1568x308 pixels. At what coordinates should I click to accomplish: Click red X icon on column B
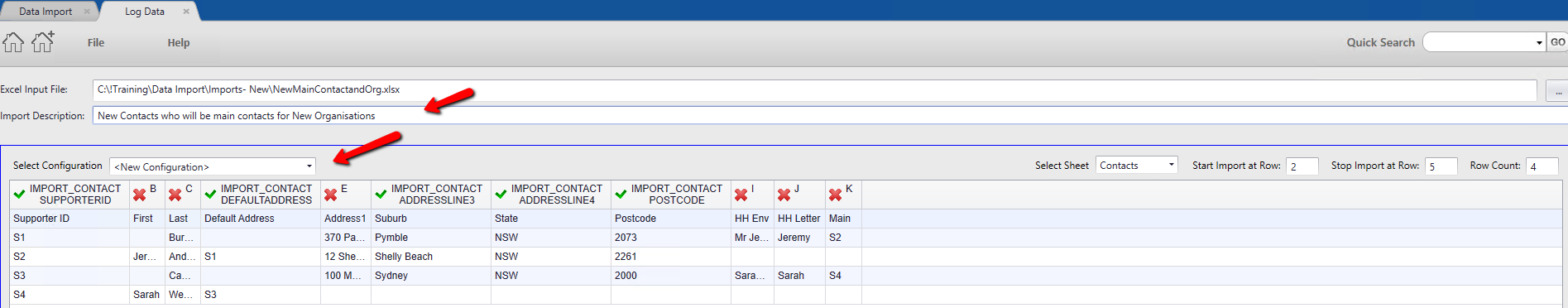coord(139,195)
